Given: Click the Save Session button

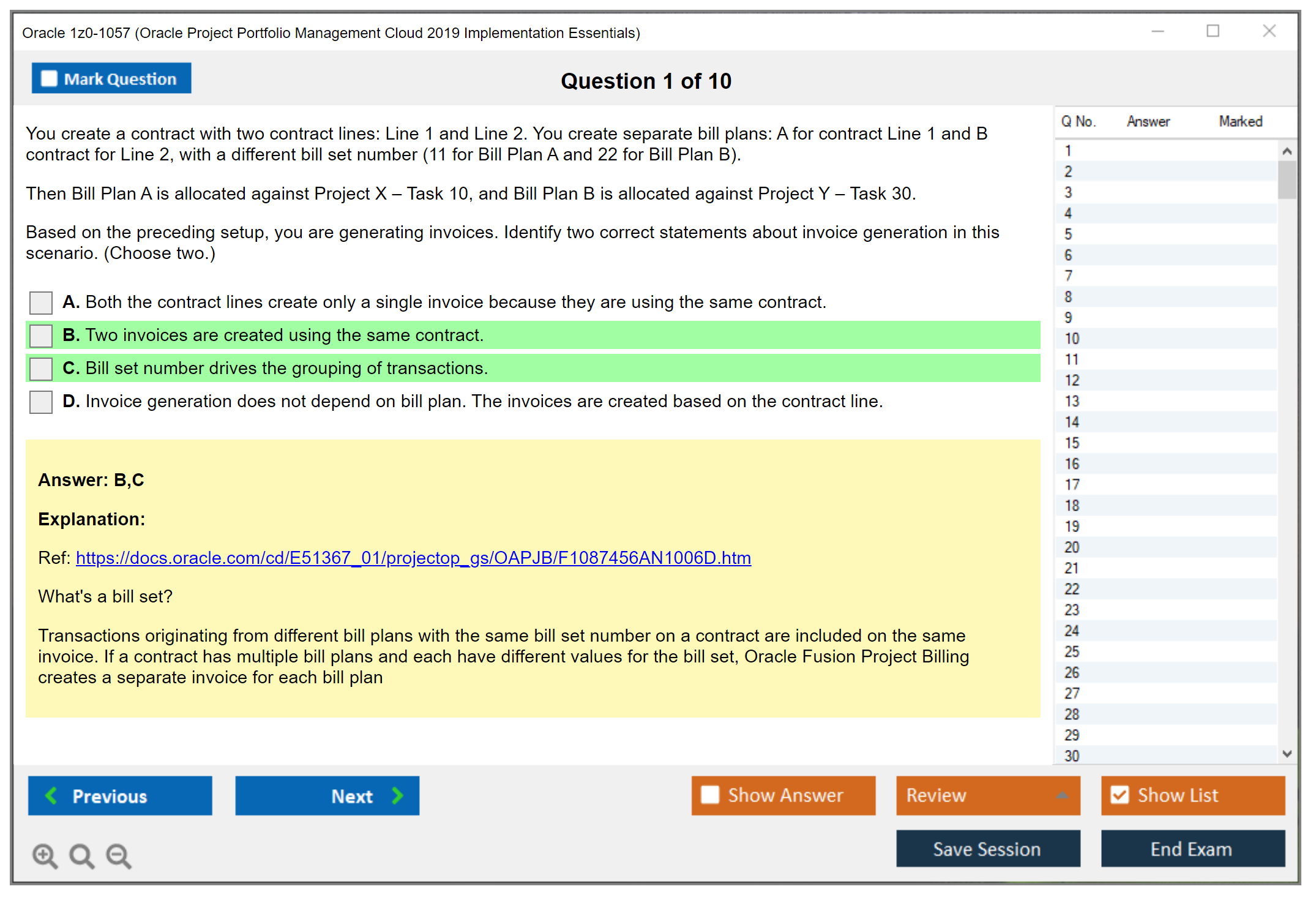Looking at the screenshot, I should pos(987,849).
